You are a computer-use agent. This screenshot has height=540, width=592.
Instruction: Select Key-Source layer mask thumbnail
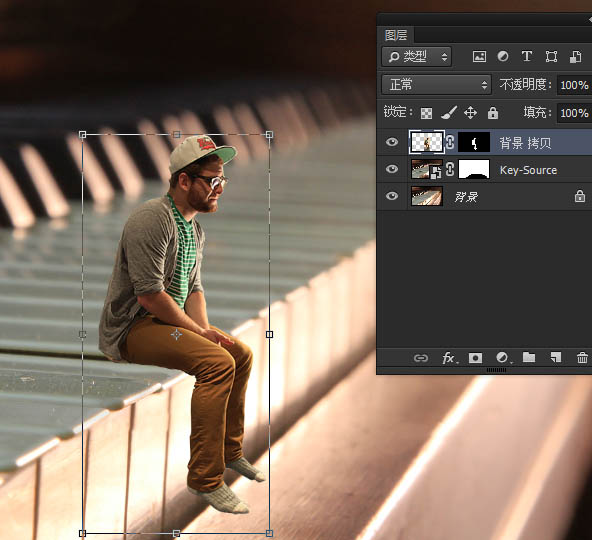click(474, 169)
